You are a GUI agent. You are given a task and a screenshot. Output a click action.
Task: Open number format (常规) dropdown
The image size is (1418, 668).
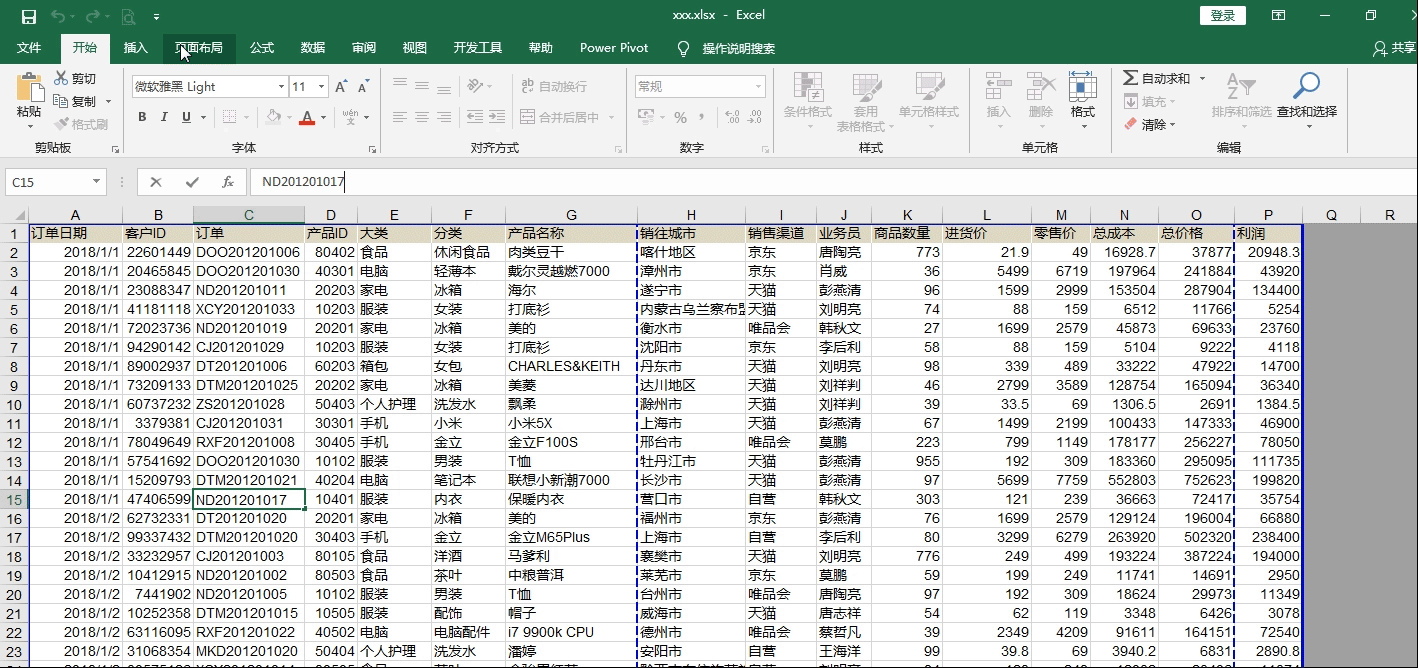coord(759,87)
